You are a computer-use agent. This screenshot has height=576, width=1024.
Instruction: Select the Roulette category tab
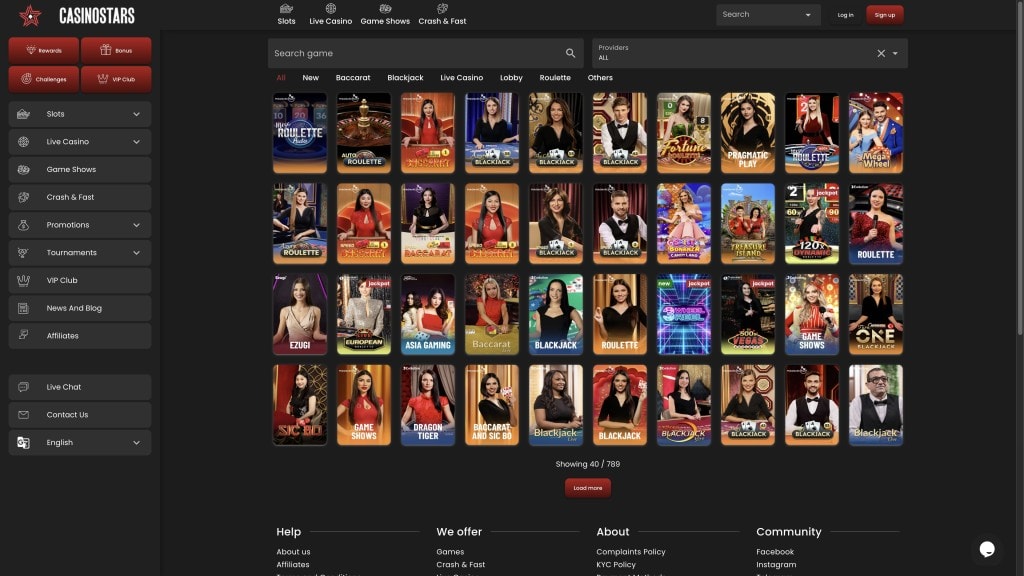555,78
